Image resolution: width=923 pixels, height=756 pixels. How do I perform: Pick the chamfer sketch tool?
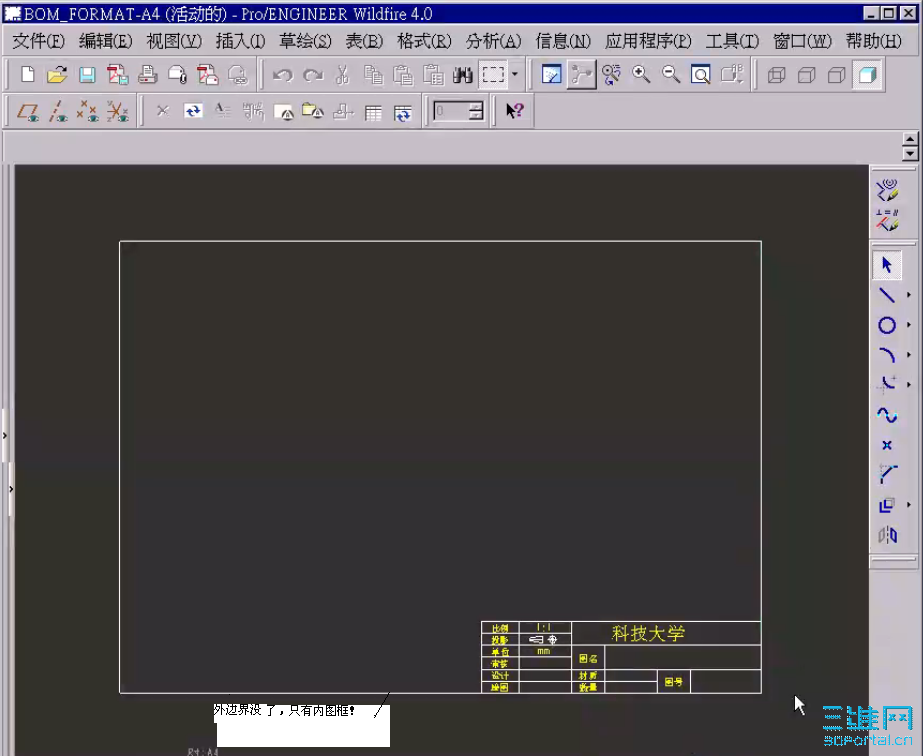tap(887, 475)
